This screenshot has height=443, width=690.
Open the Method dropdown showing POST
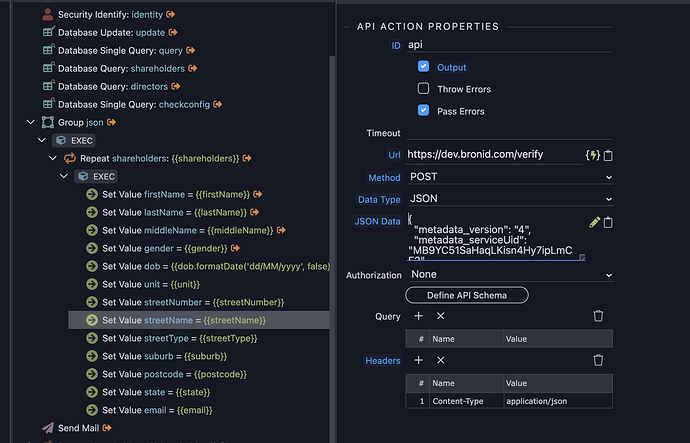click(x=510, y=177)
